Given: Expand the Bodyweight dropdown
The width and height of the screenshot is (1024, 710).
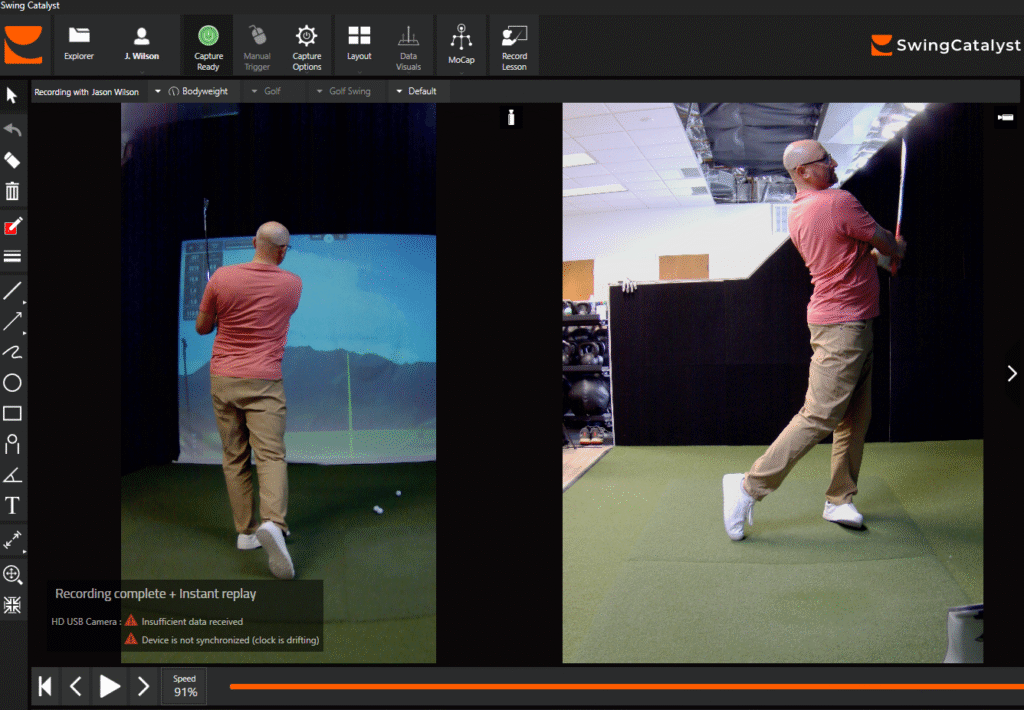Looking at the screenshot, I should coord(196,91).
